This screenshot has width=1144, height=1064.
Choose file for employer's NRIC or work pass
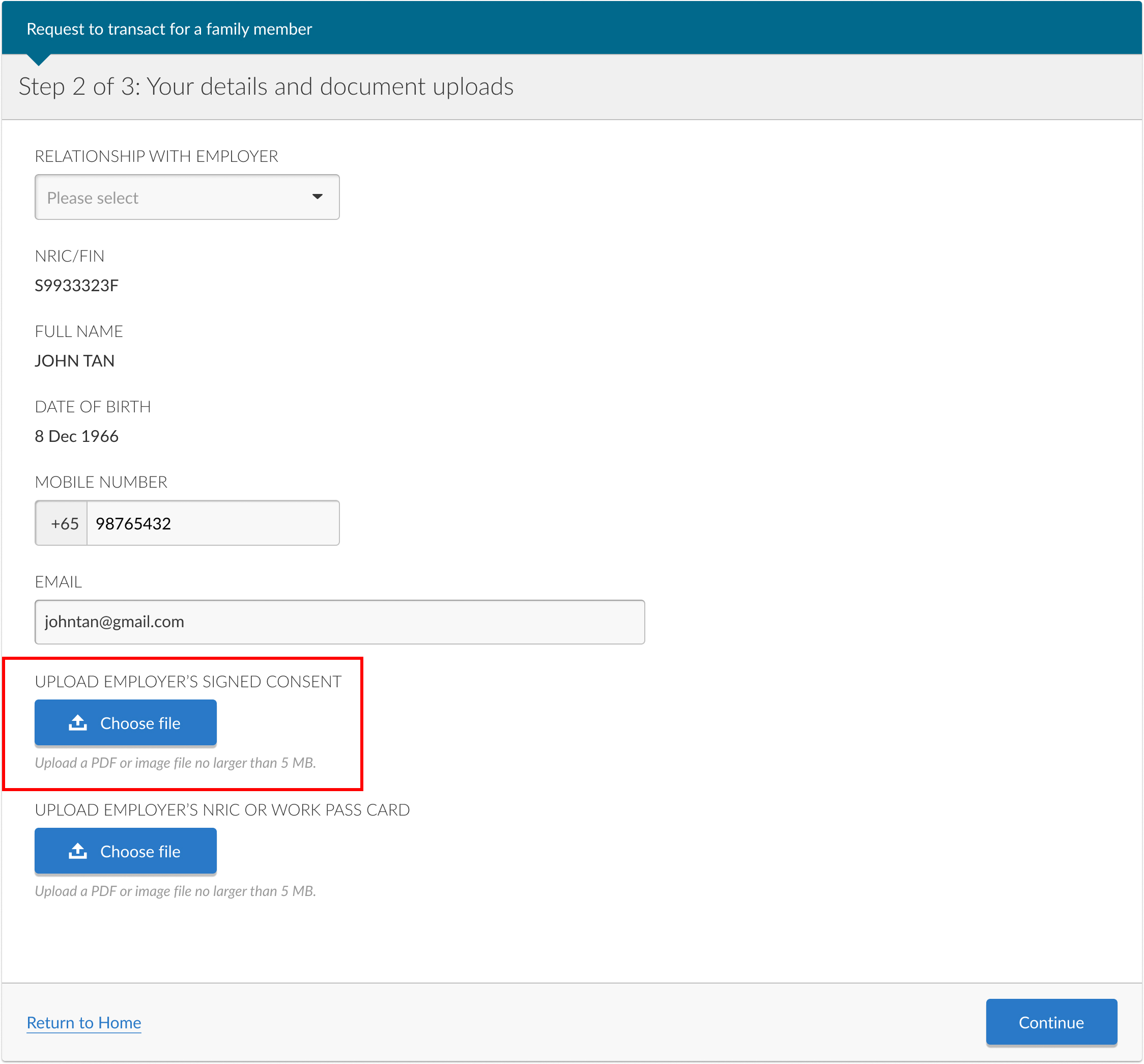(x=126, y=851)
